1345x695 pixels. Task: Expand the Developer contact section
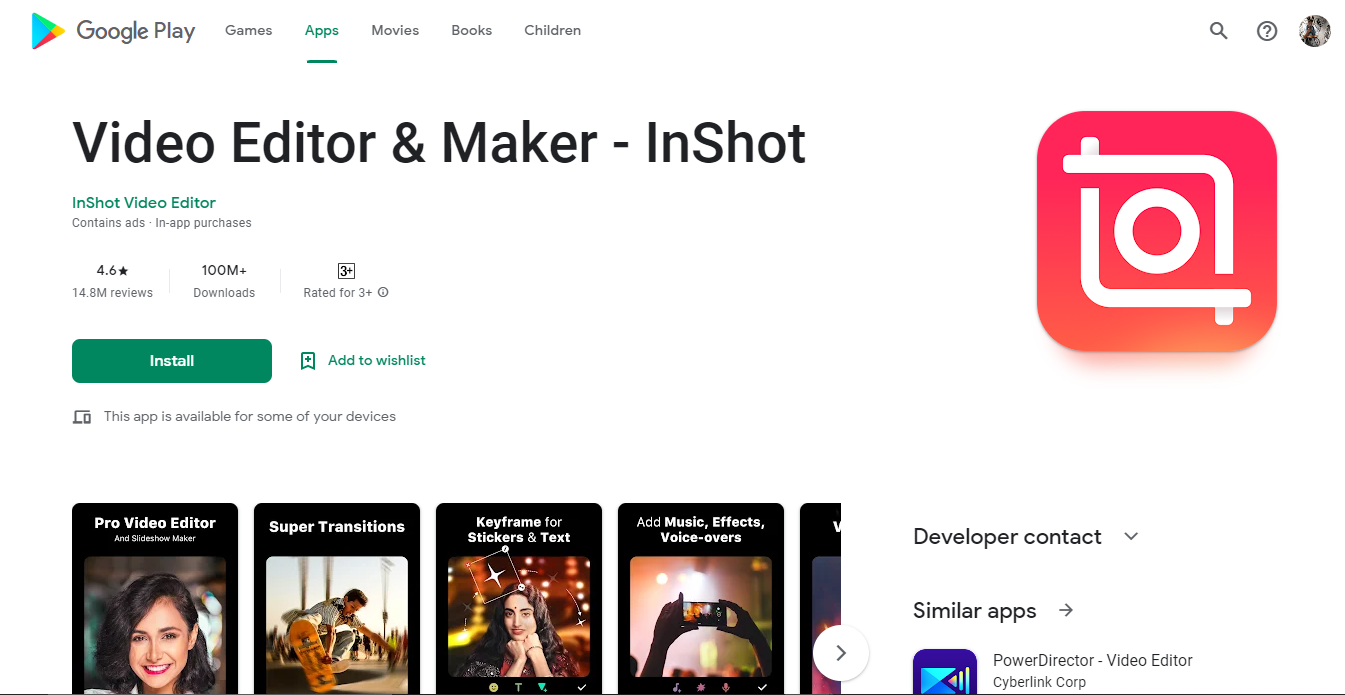(1131, 536)
